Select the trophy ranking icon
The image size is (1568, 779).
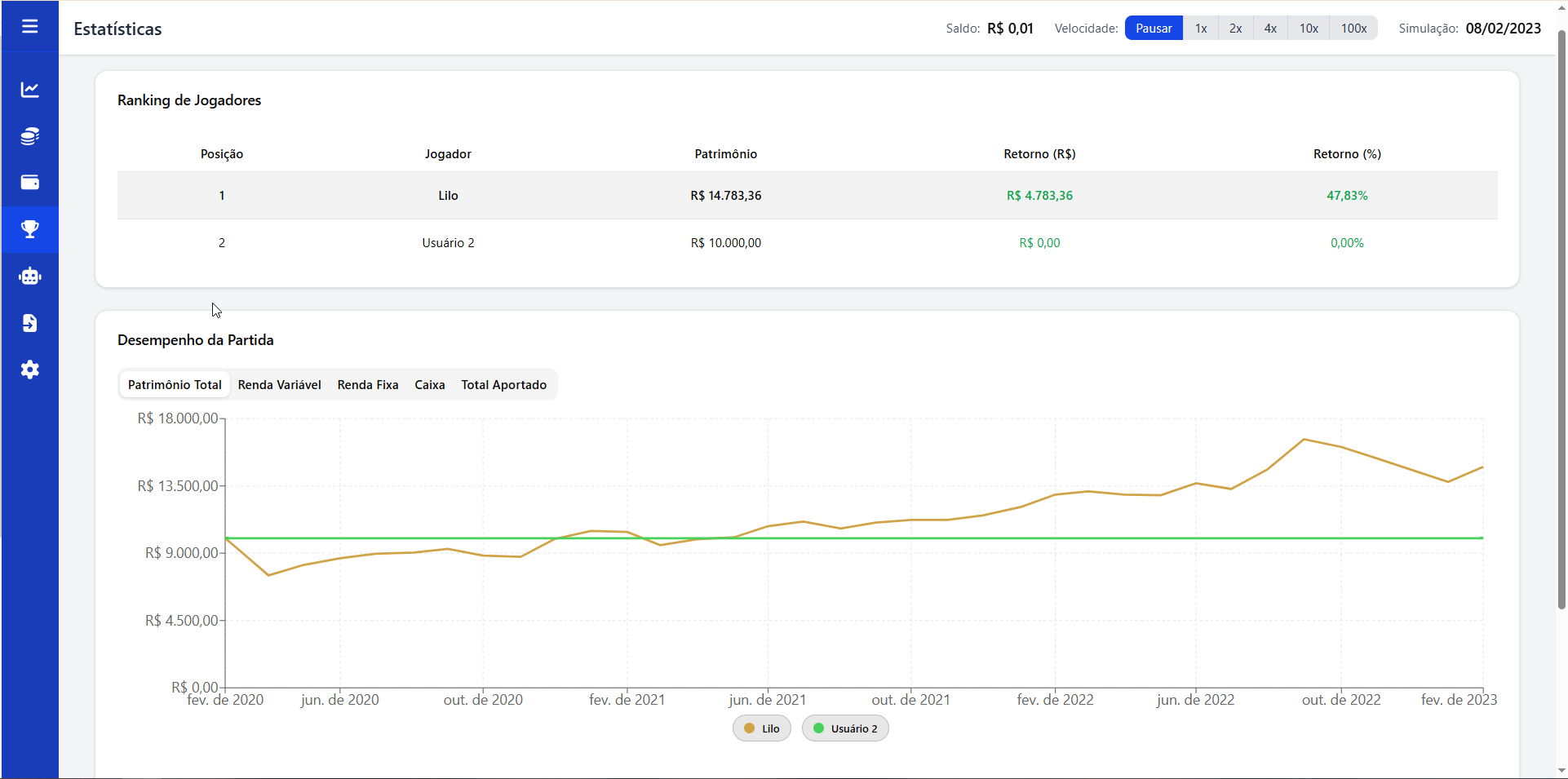click(30, 229)
